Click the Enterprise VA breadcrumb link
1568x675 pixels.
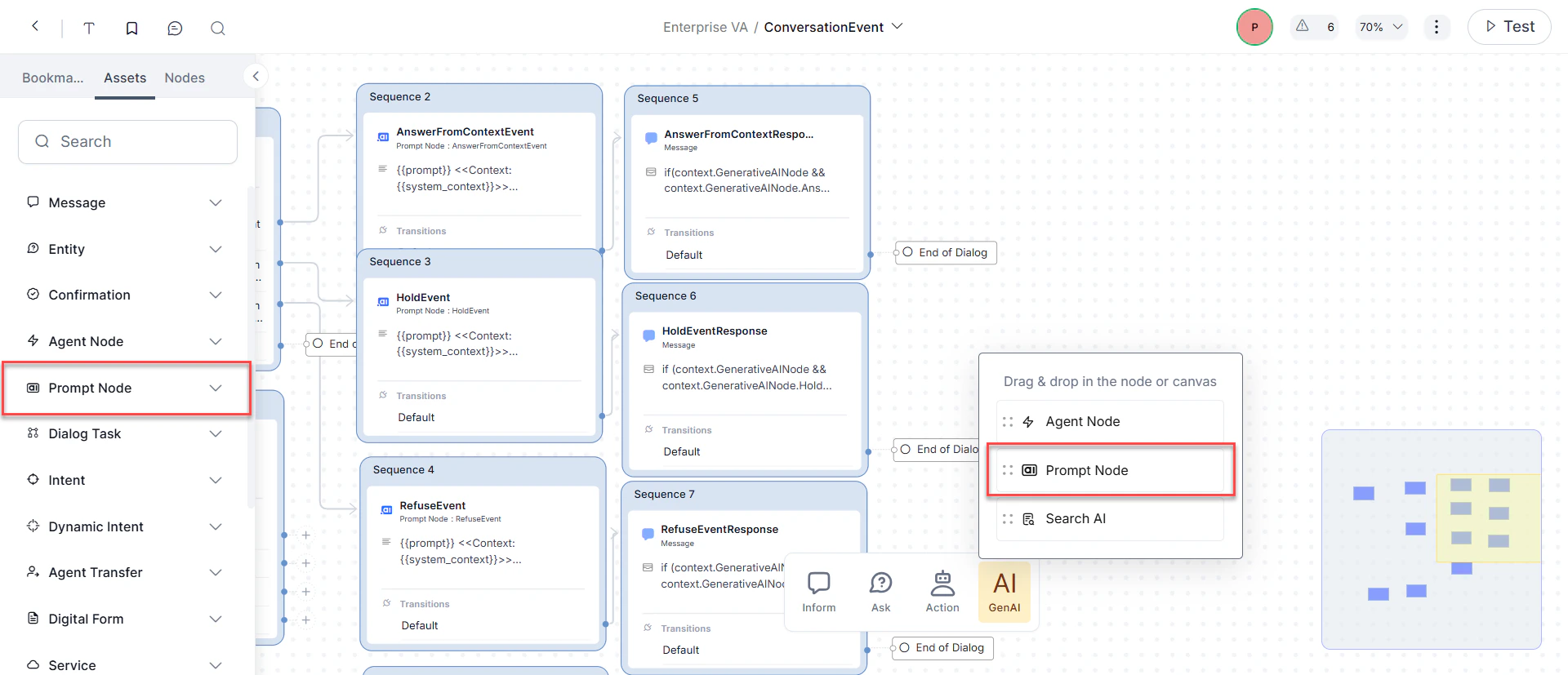pos(706,27)
